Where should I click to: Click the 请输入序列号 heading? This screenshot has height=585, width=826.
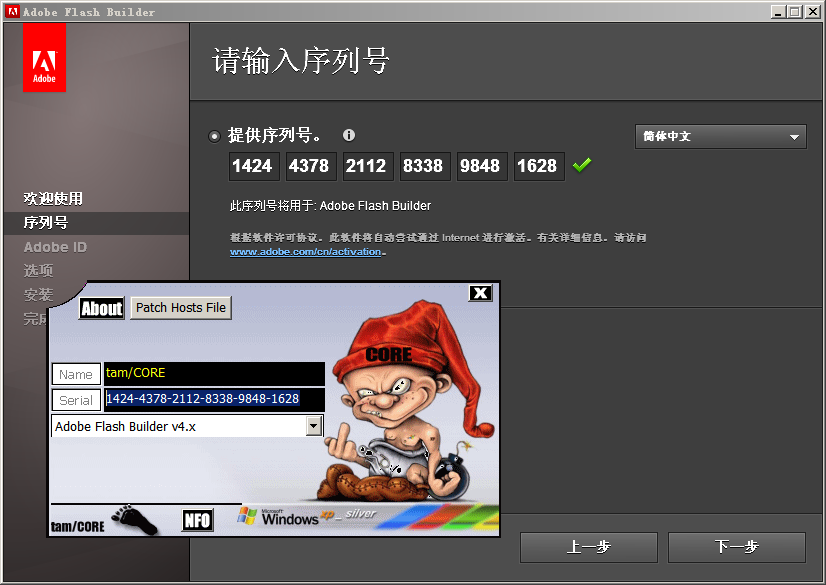pos(301,61)
